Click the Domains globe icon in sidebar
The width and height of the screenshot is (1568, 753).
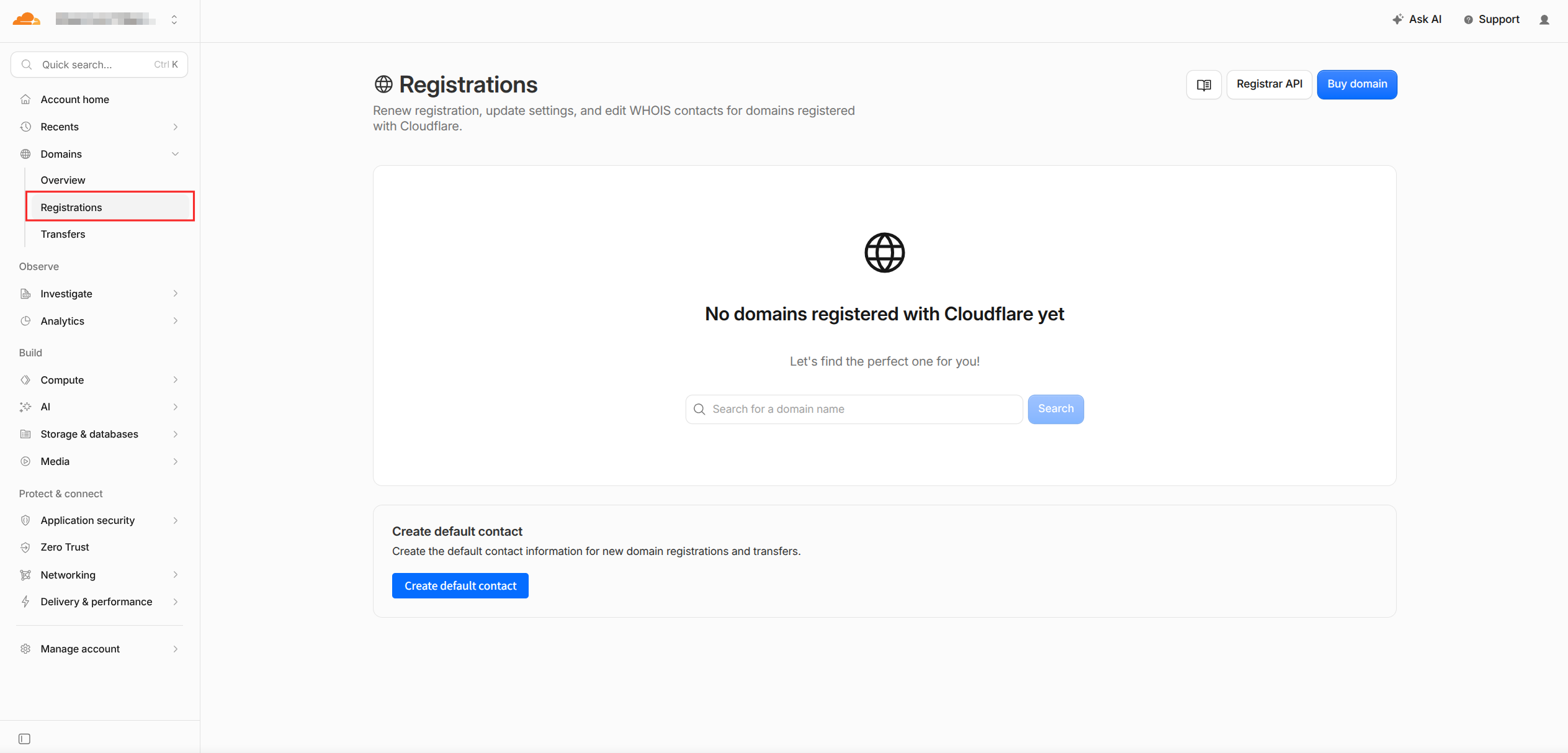tap(25, 154)
